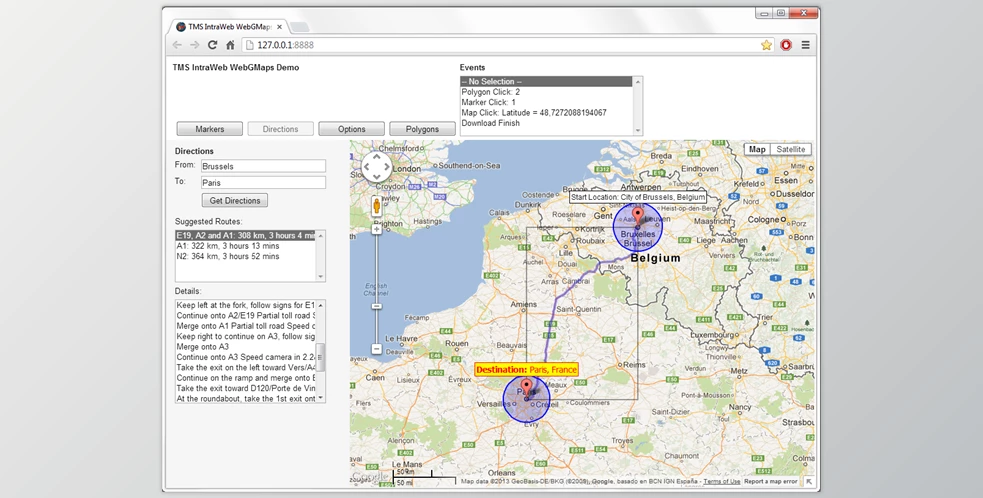983x498 pixels.
Task: Select 'Map Click: Latitude' event entry
Action: click(547, 112)
